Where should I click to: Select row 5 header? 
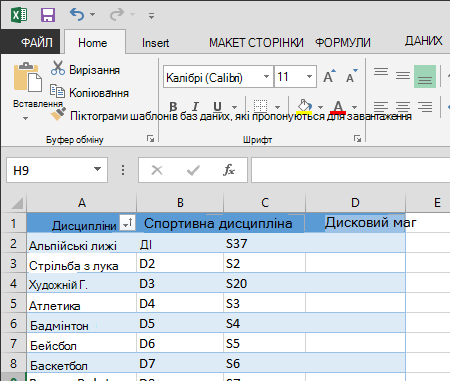[x=14, y=303]
